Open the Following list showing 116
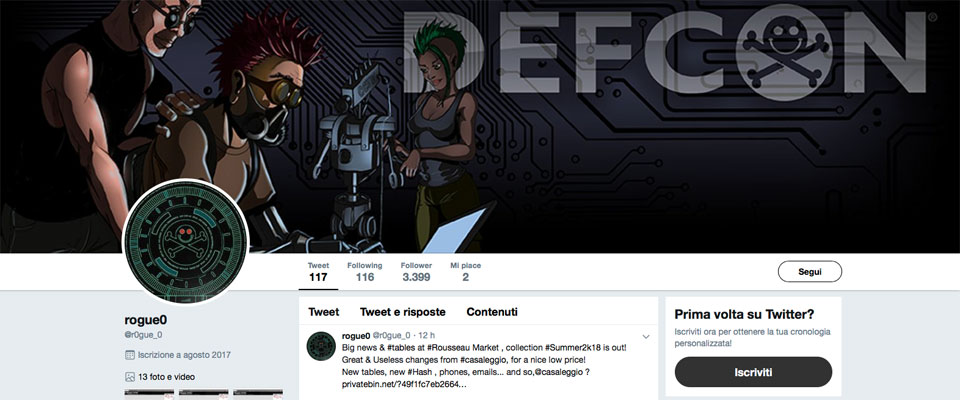The image size is (960, 400). point(365,272)
